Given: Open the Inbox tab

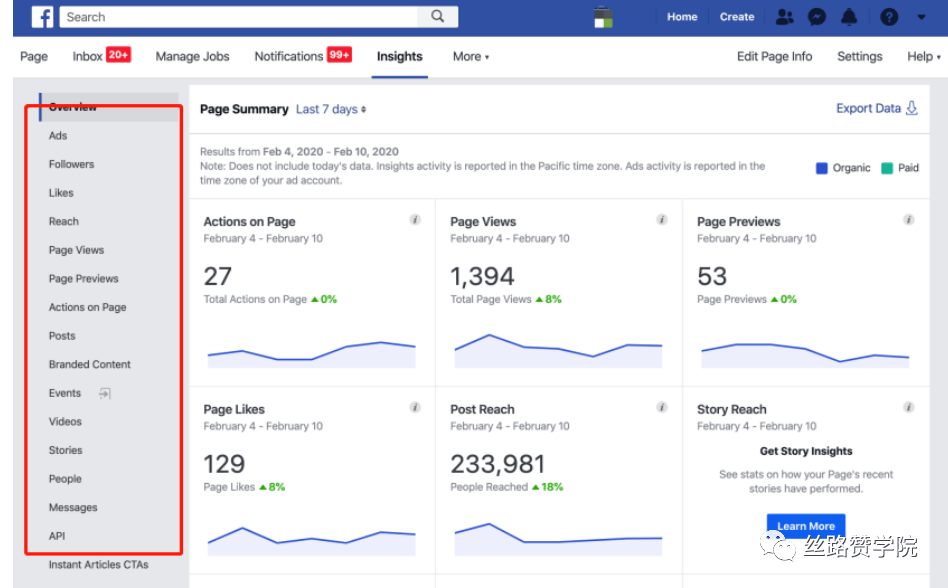Looking at the screenshot, I should (88, 56).
